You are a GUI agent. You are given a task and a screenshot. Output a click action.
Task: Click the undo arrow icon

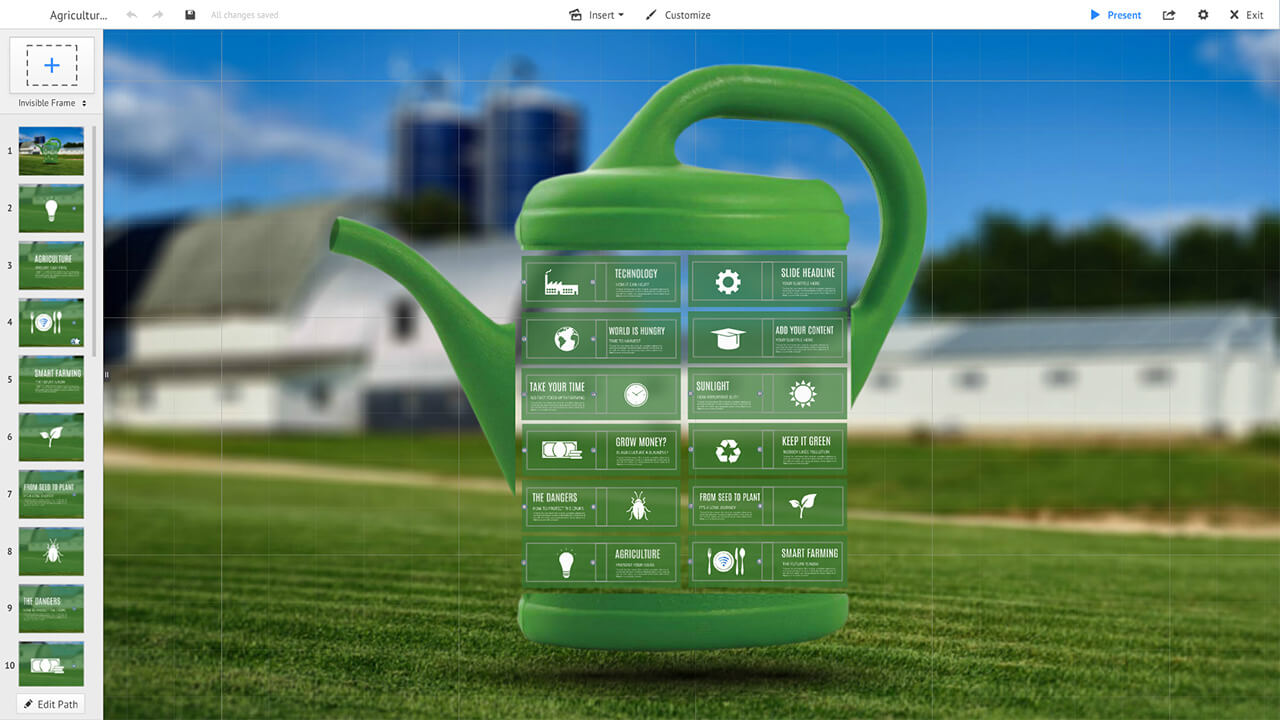132,15
